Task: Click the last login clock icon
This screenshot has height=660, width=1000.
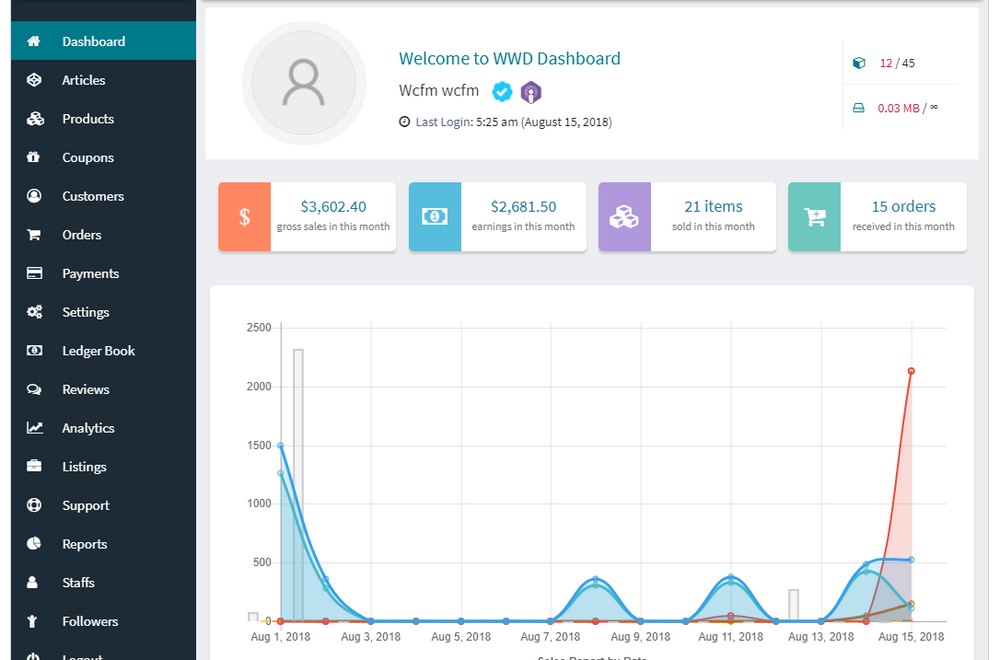Action: (x=404, y=122)
